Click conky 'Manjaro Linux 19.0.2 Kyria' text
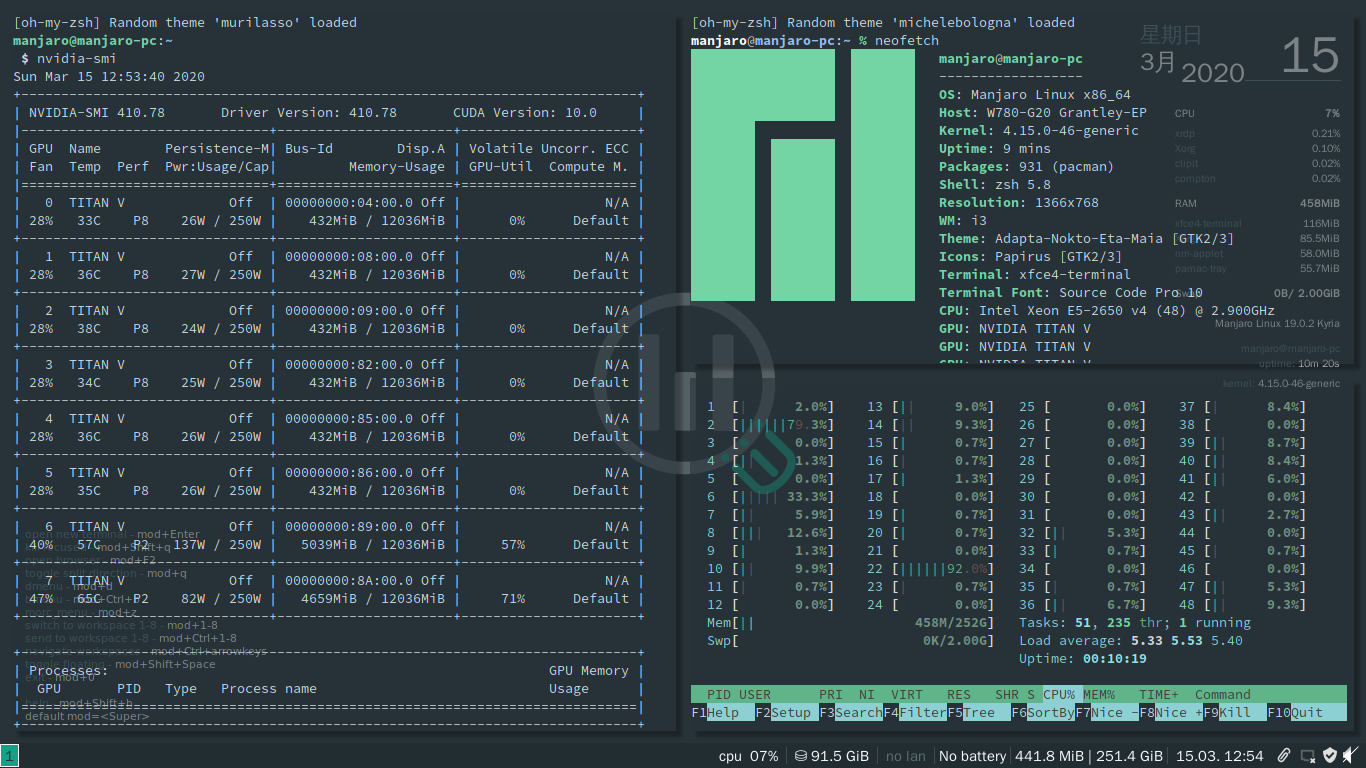 coord(1277,323)
